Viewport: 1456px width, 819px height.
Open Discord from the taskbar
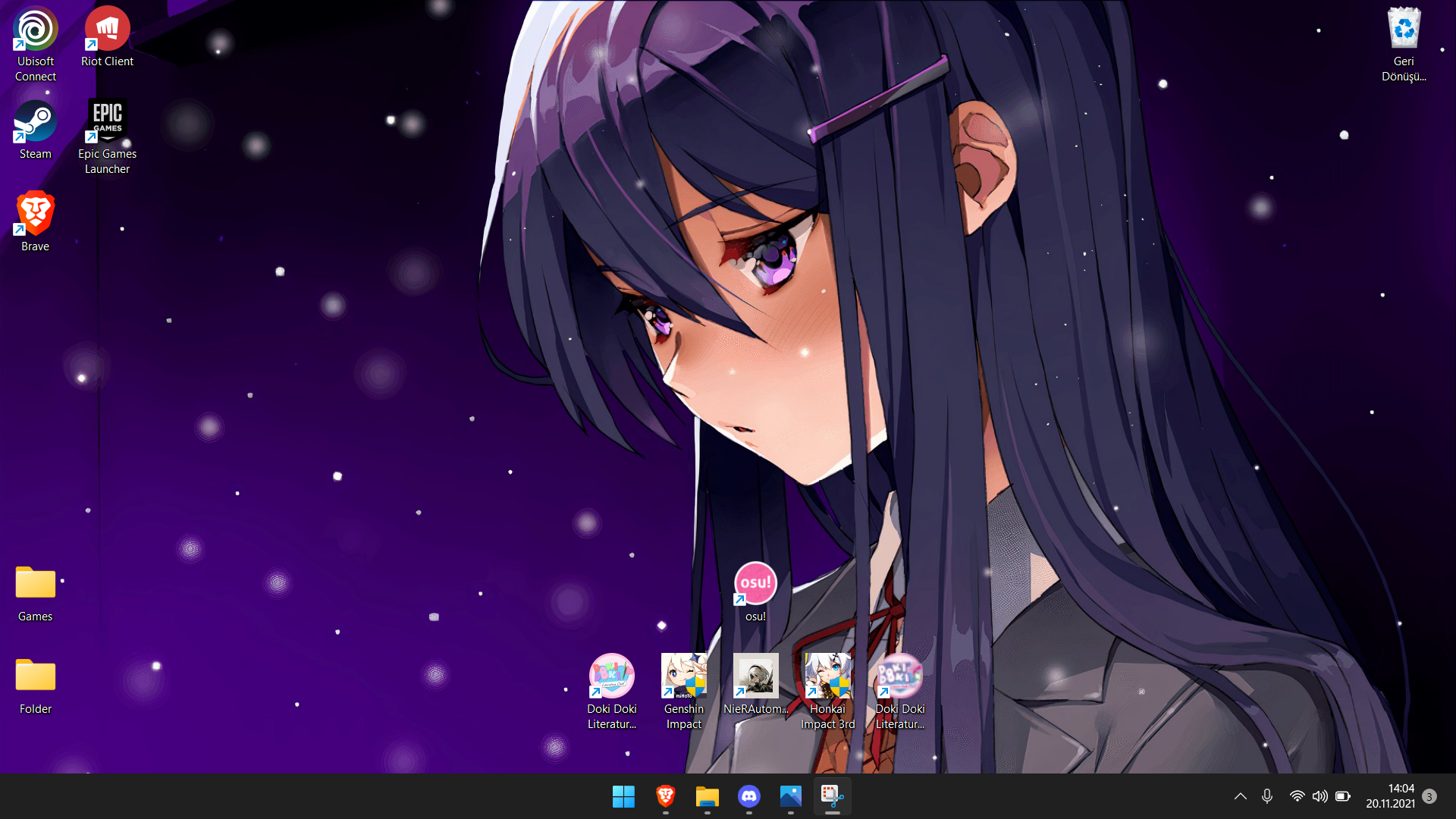pos(748,796)
